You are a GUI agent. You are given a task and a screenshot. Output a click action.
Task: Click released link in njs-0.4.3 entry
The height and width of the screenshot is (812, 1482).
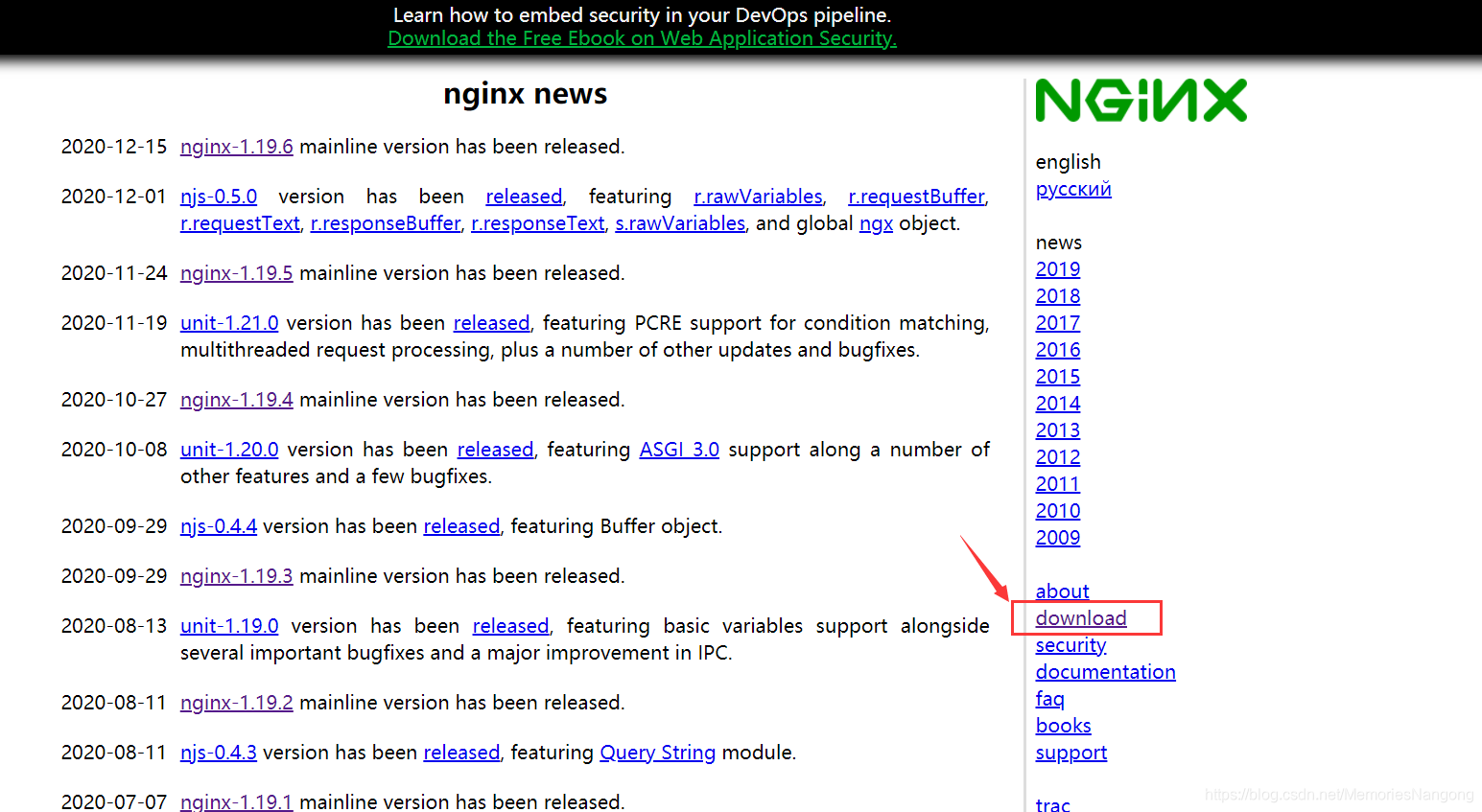(x=461, y=753)
